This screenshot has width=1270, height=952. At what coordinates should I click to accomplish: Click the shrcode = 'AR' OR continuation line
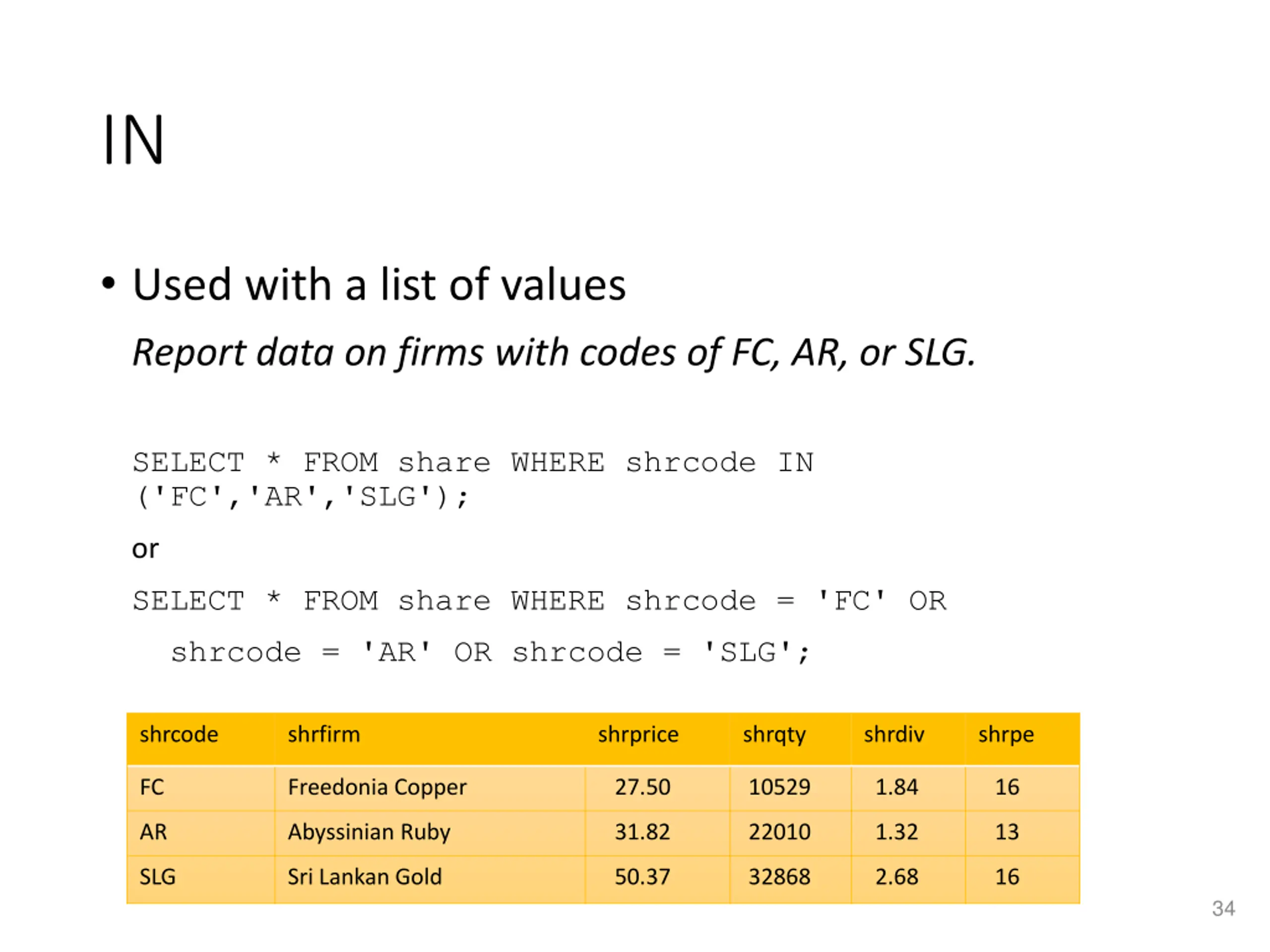tap(491, 653)
